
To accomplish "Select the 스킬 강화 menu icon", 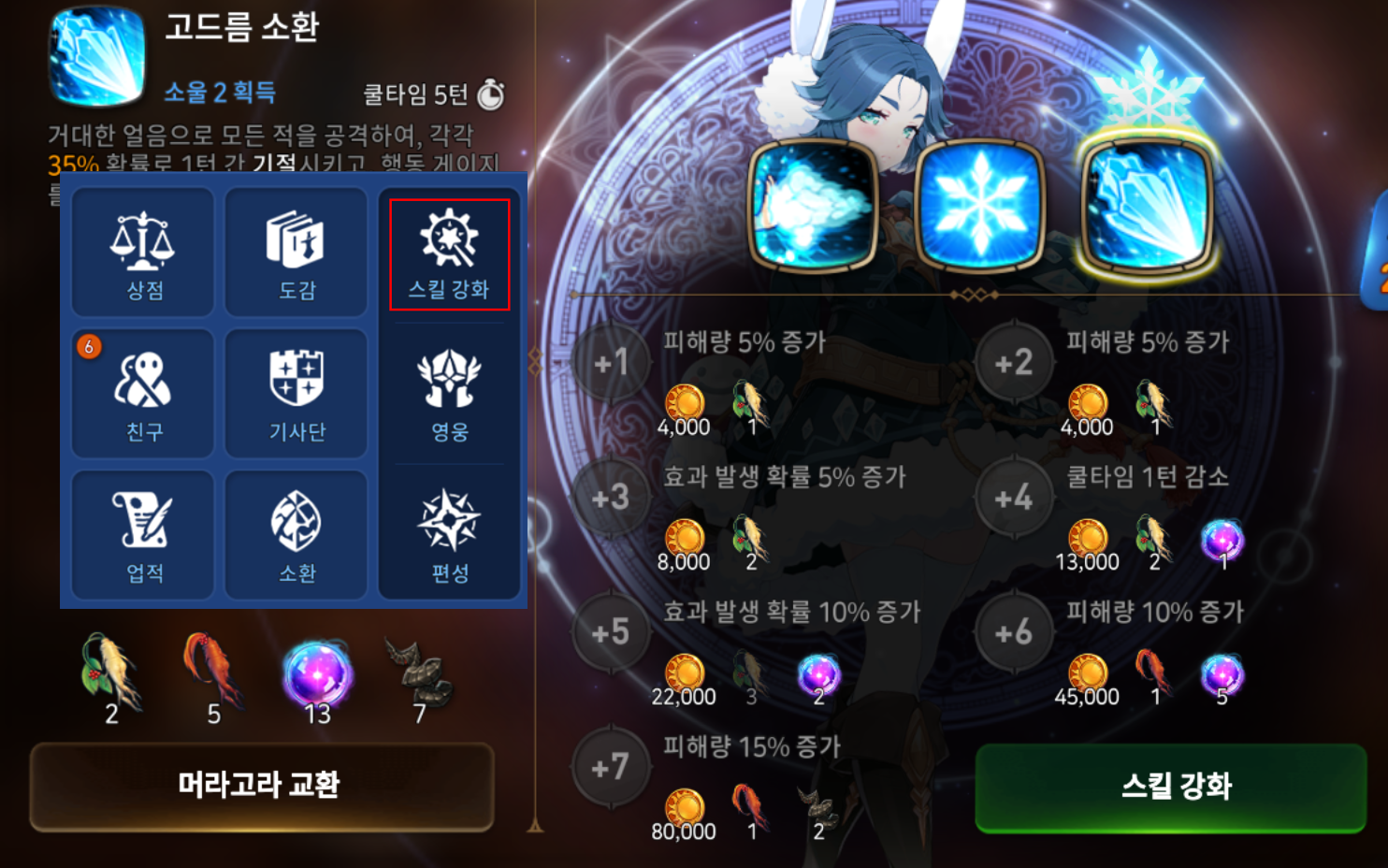I will click(449, 254).
